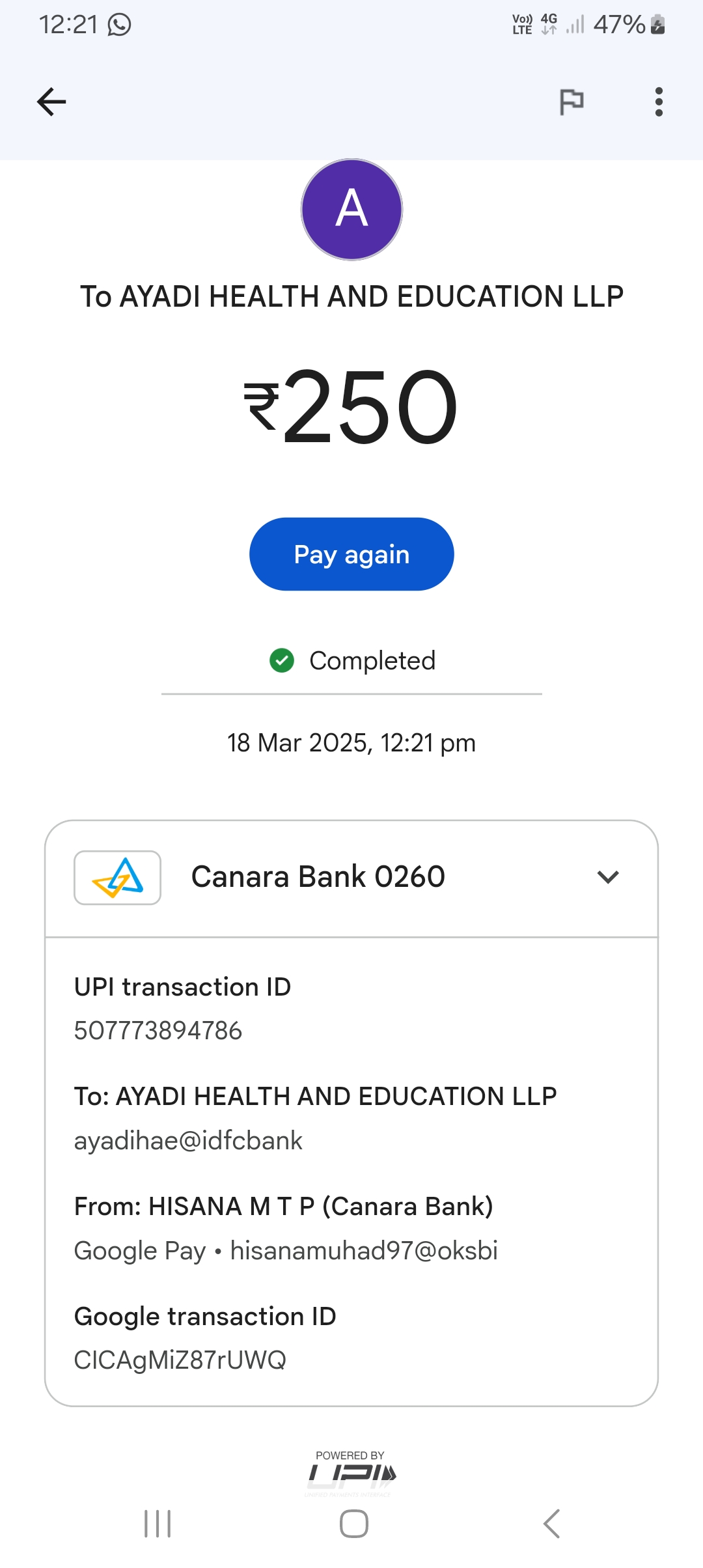
Task: Tap the Google transaction ID value
Action: pos(180,1360)
